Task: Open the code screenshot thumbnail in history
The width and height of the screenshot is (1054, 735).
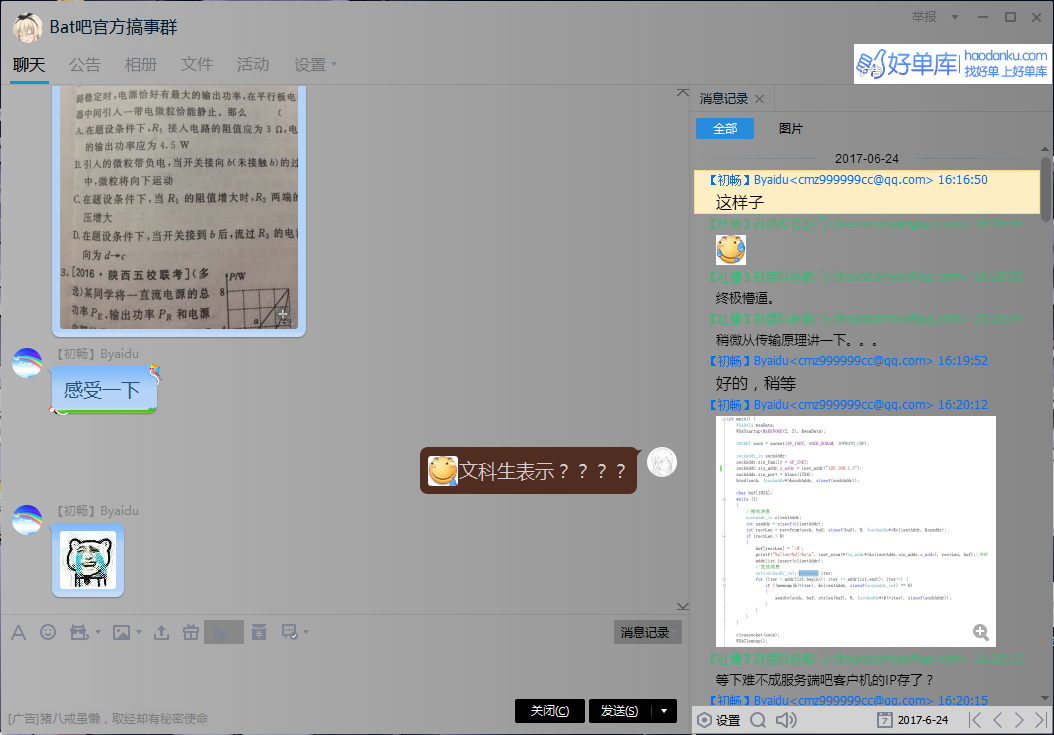Action: pyautogui.click(x=855, y=531)
